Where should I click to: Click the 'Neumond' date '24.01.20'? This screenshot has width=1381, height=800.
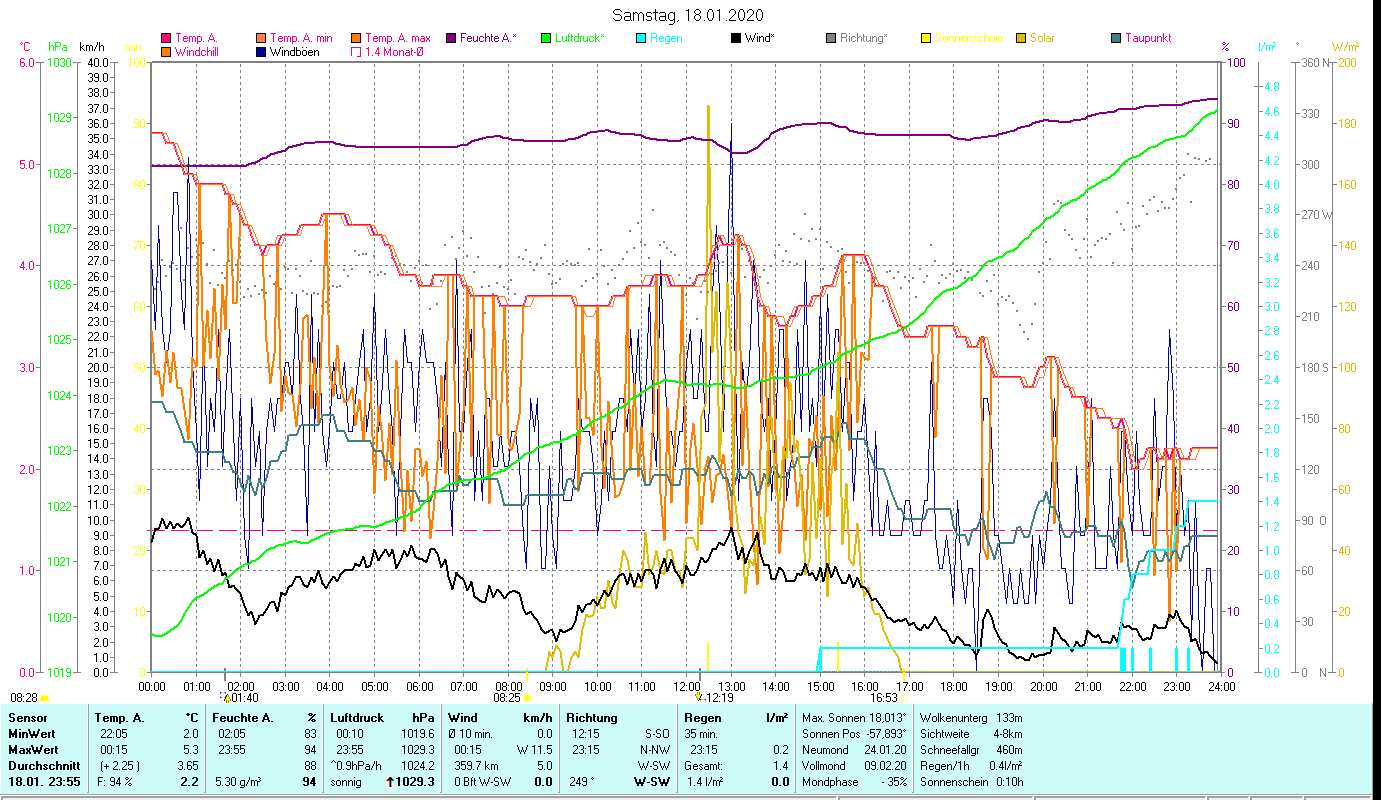(x=887, y=750)
